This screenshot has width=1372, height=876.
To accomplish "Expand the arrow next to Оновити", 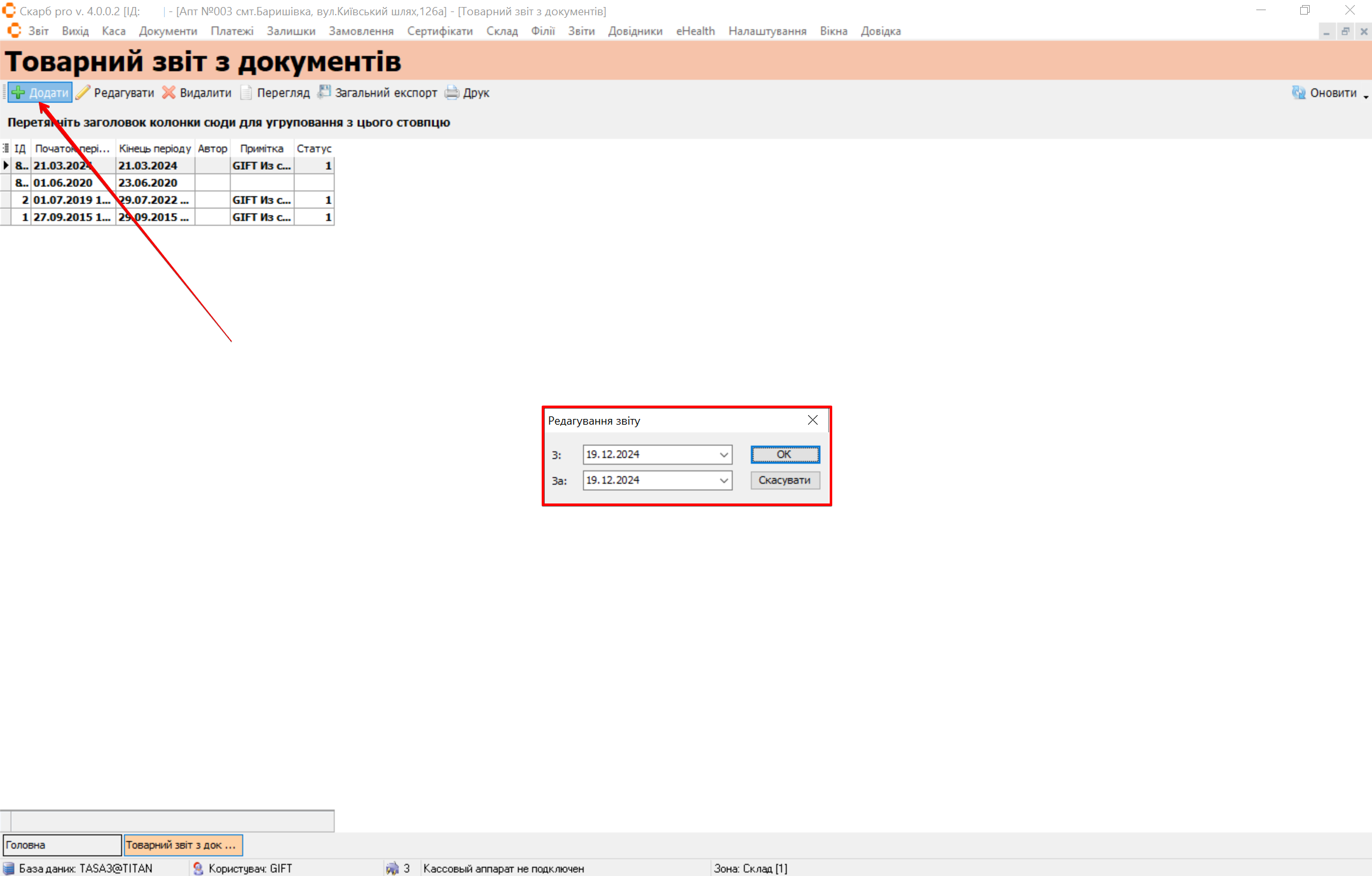I will pos(1366,96).
